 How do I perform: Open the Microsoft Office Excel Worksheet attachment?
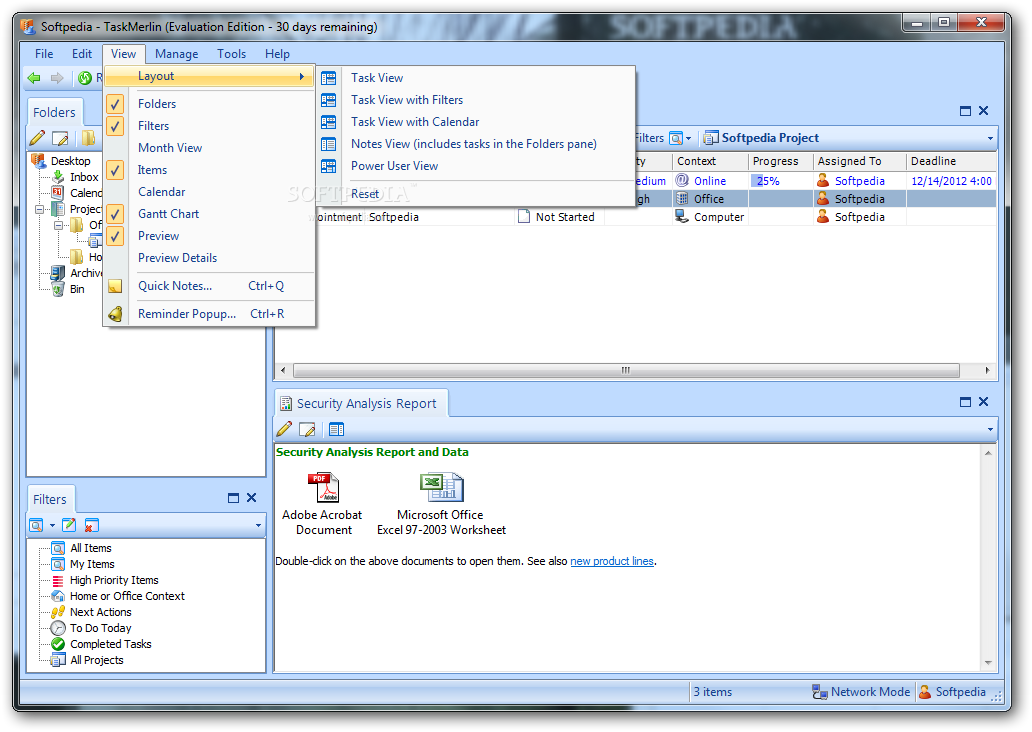(x=442, y=504)
